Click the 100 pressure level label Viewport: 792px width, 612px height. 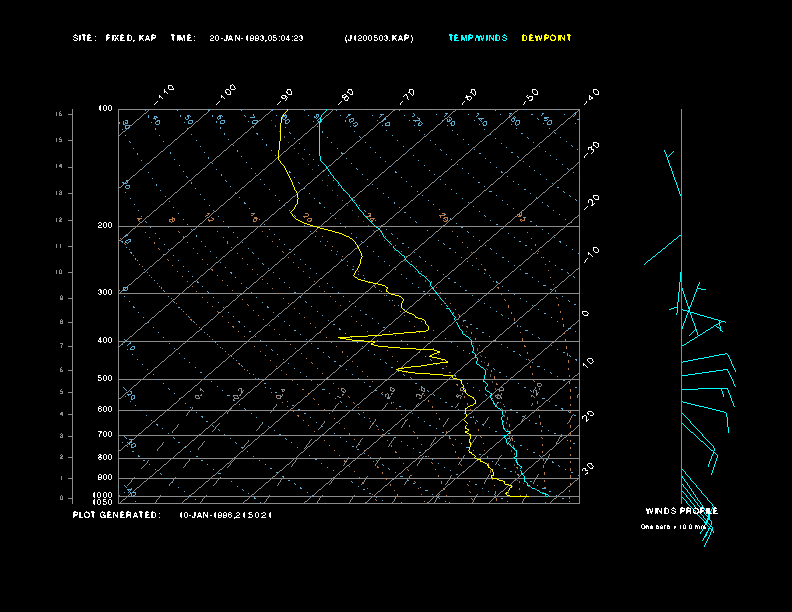coord(105,109)
